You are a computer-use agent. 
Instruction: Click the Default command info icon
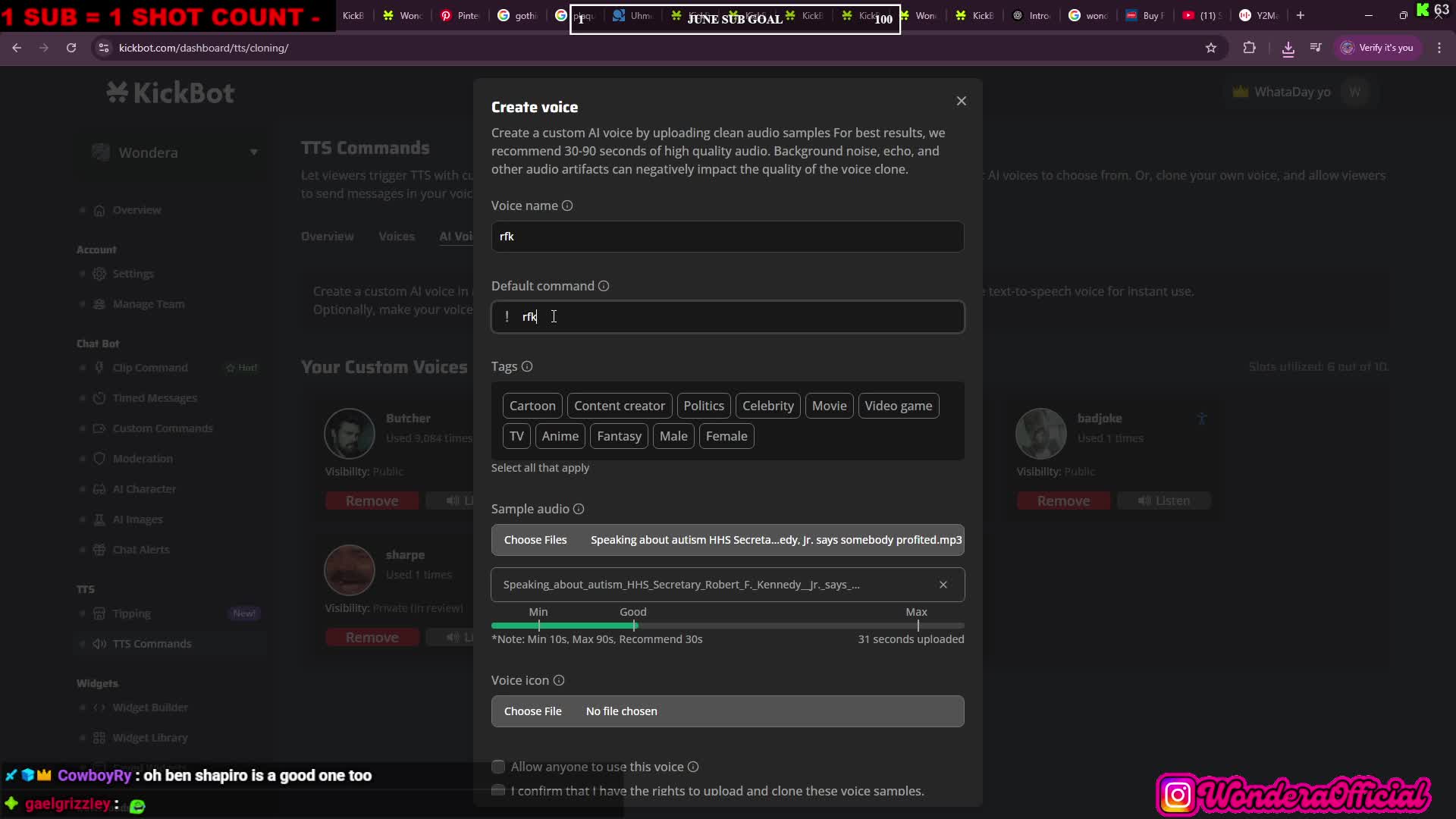604,286
